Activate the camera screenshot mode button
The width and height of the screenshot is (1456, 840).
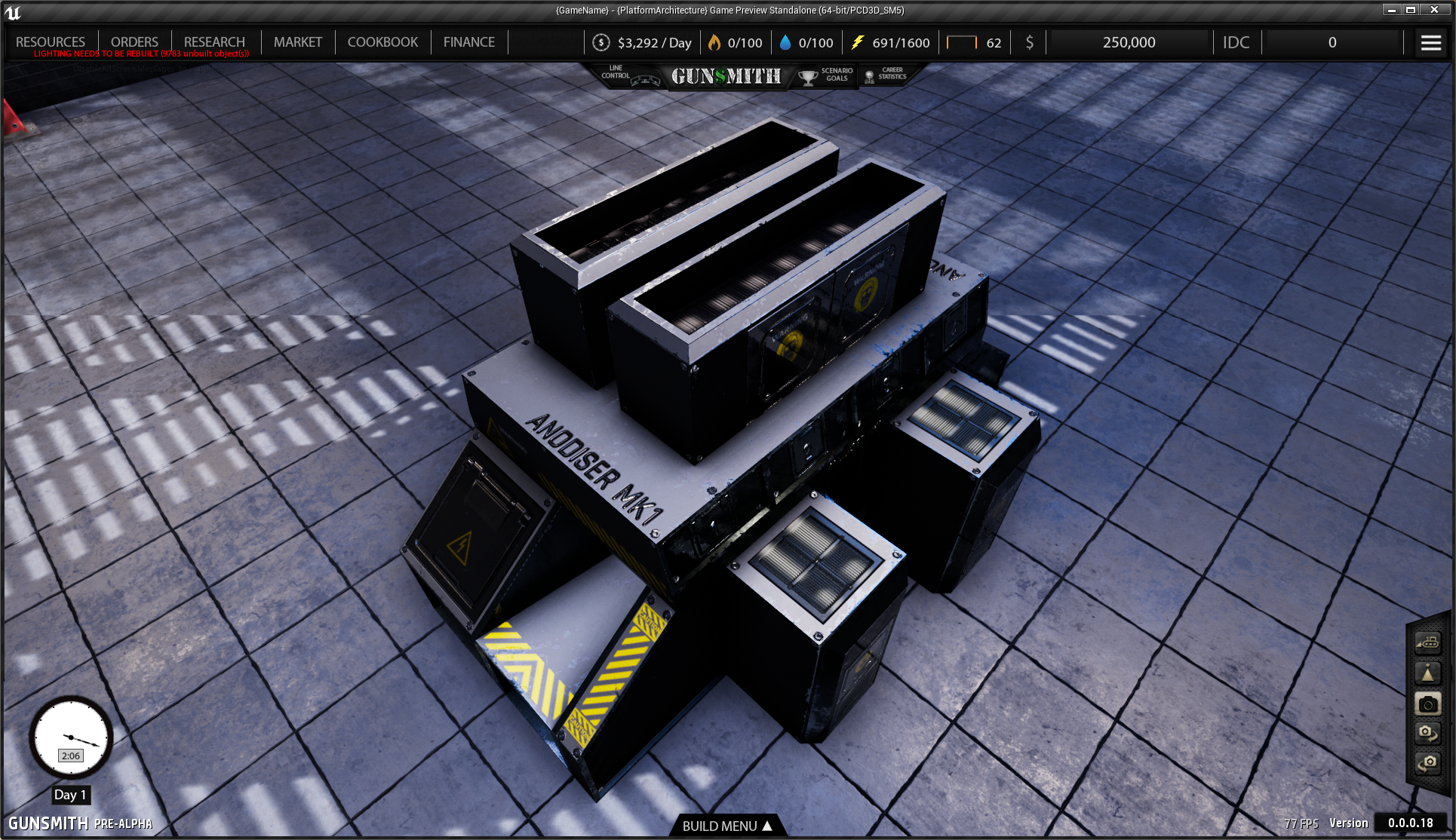tap(1427, 704)
